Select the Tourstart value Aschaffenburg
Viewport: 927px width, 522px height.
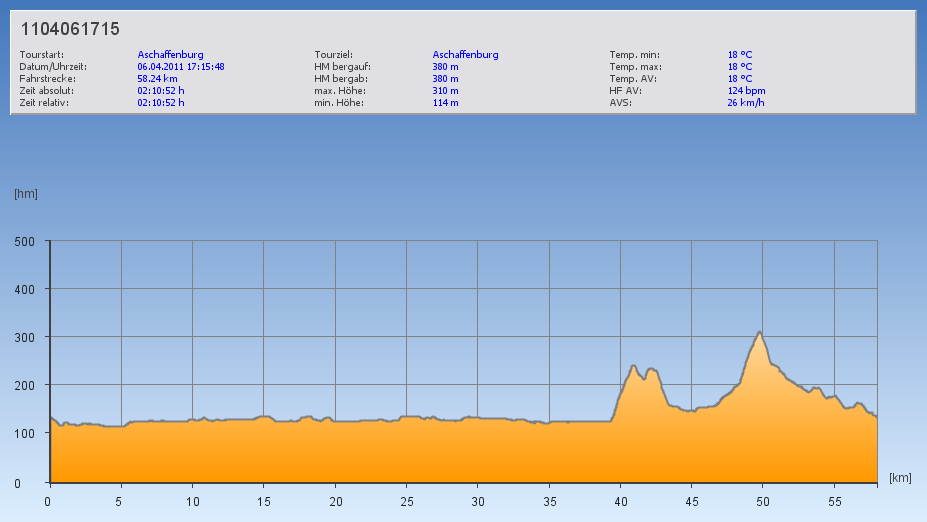(x=170, y=55)
